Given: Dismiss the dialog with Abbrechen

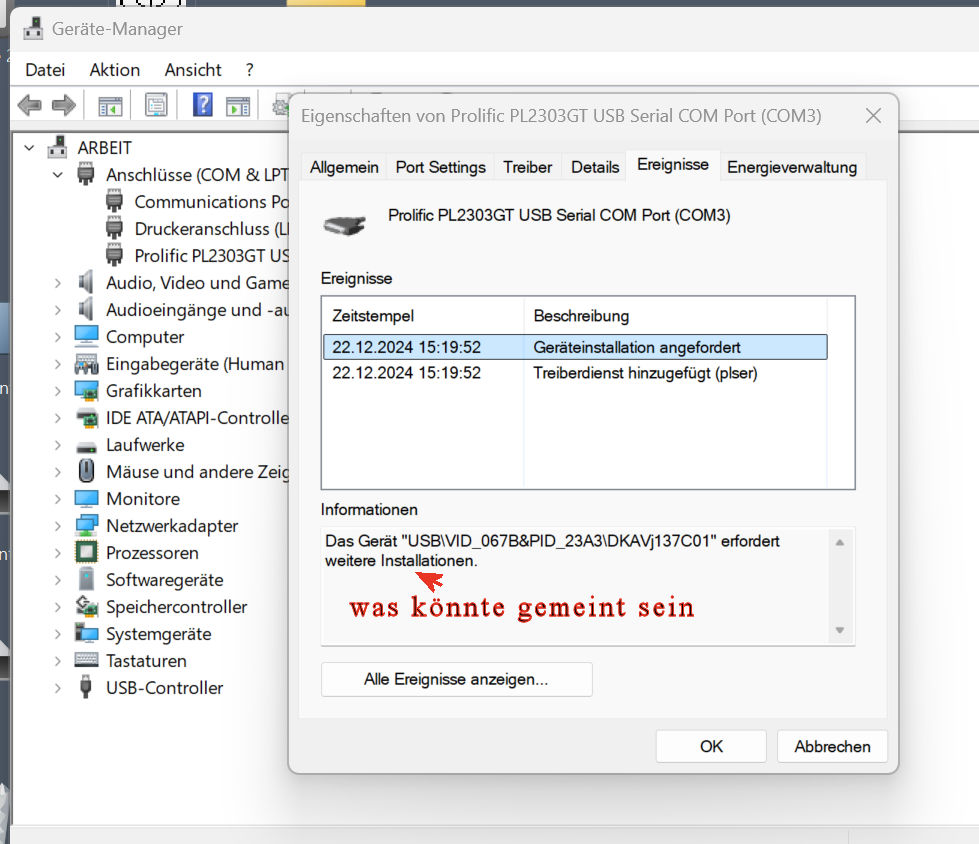Looking at the screenshot, I should (x=832, y=746).
